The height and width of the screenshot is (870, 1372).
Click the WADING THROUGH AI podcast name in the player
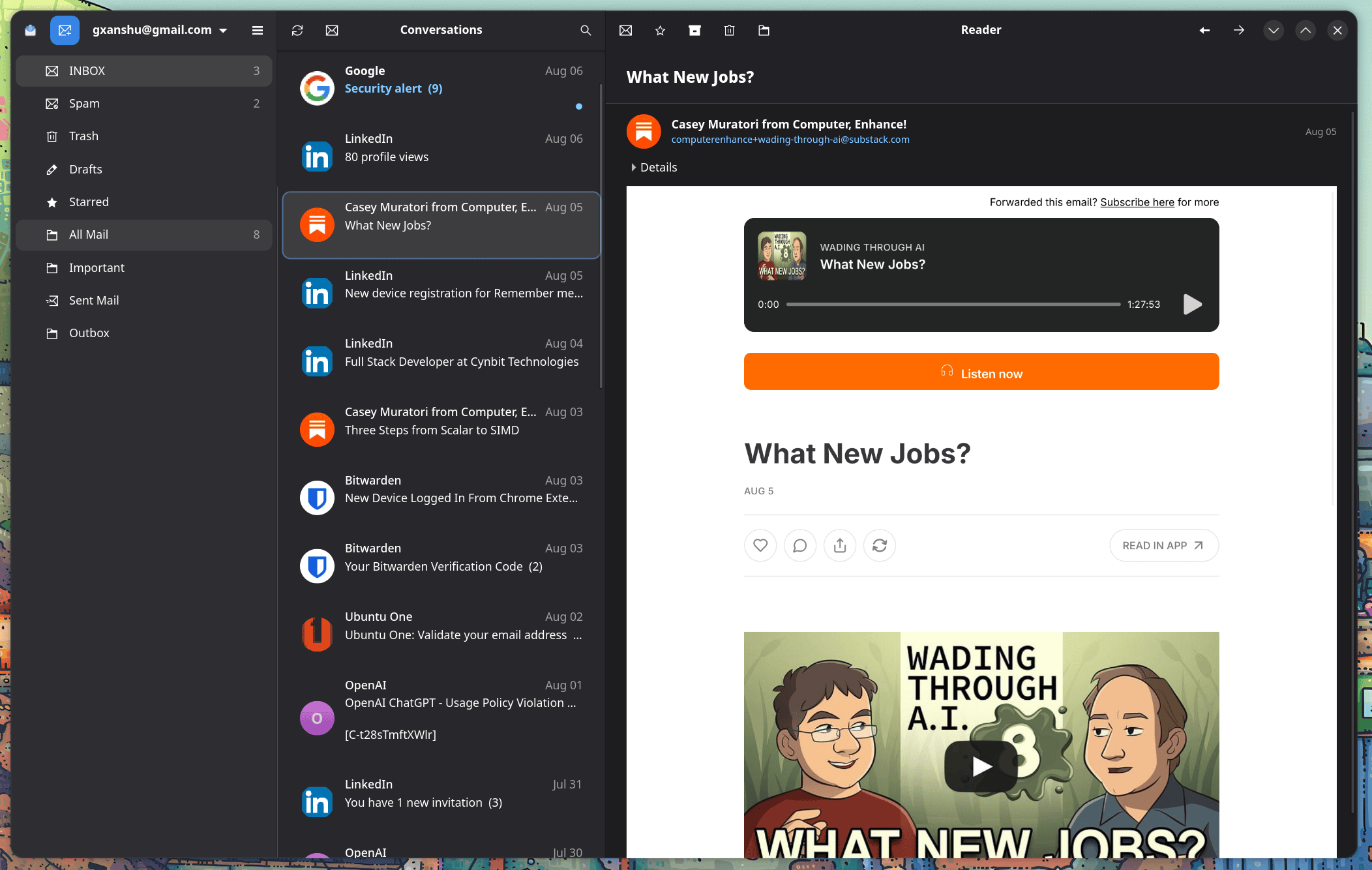872,247
